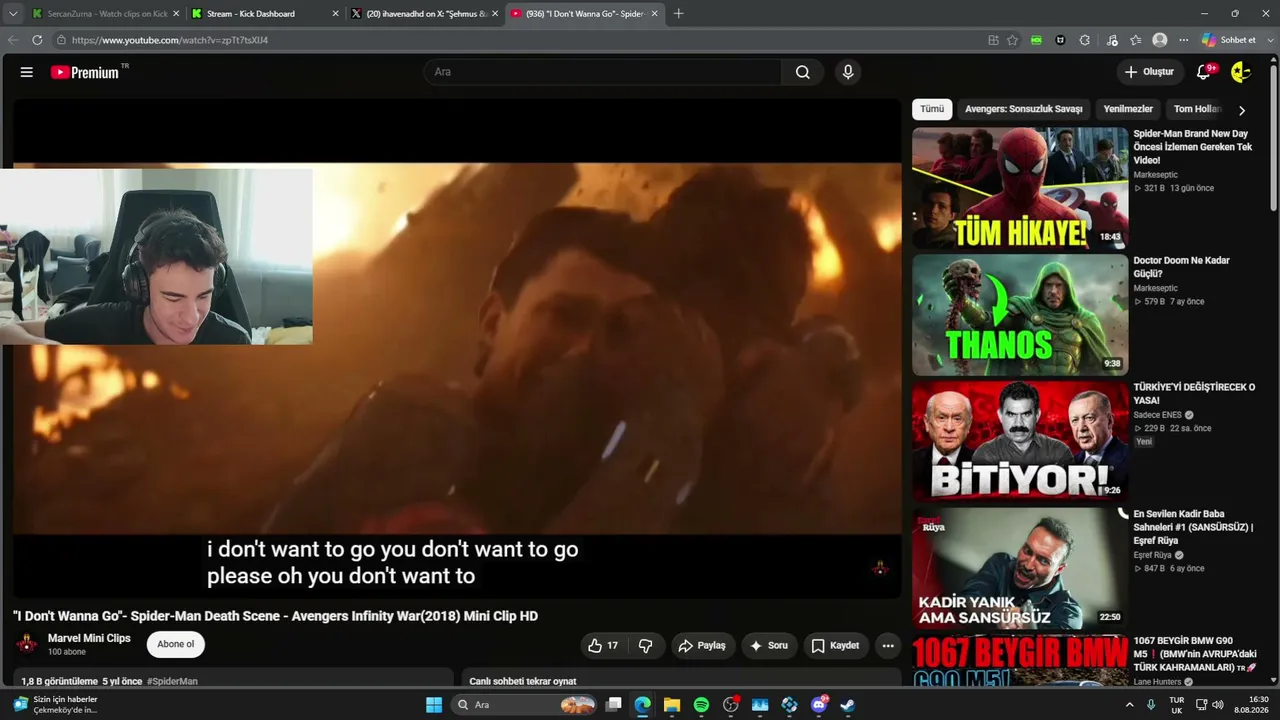This screenshot has width=1280, height=720.
Task: Select the Tom Holland filter chip
Action: point(1196,109)
